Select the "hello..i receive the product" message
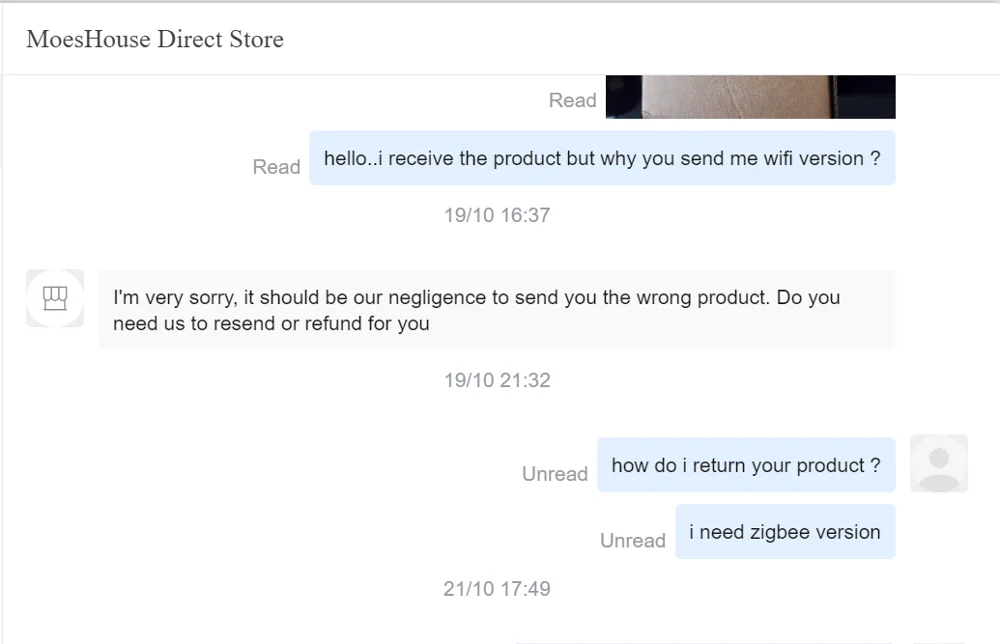The image size is (1000, 644). (x=602, y=158)
